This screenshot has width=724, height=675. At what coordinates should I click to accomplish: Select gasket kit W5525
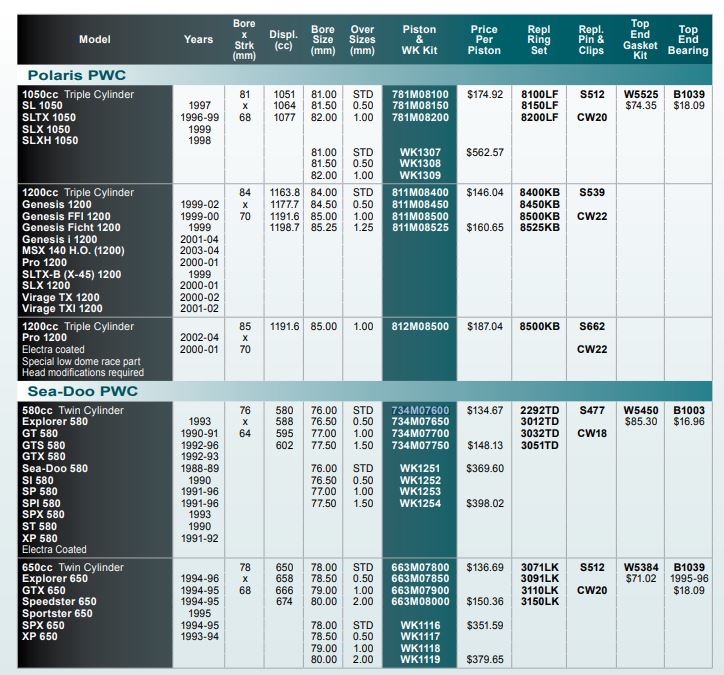coord(641,94)
